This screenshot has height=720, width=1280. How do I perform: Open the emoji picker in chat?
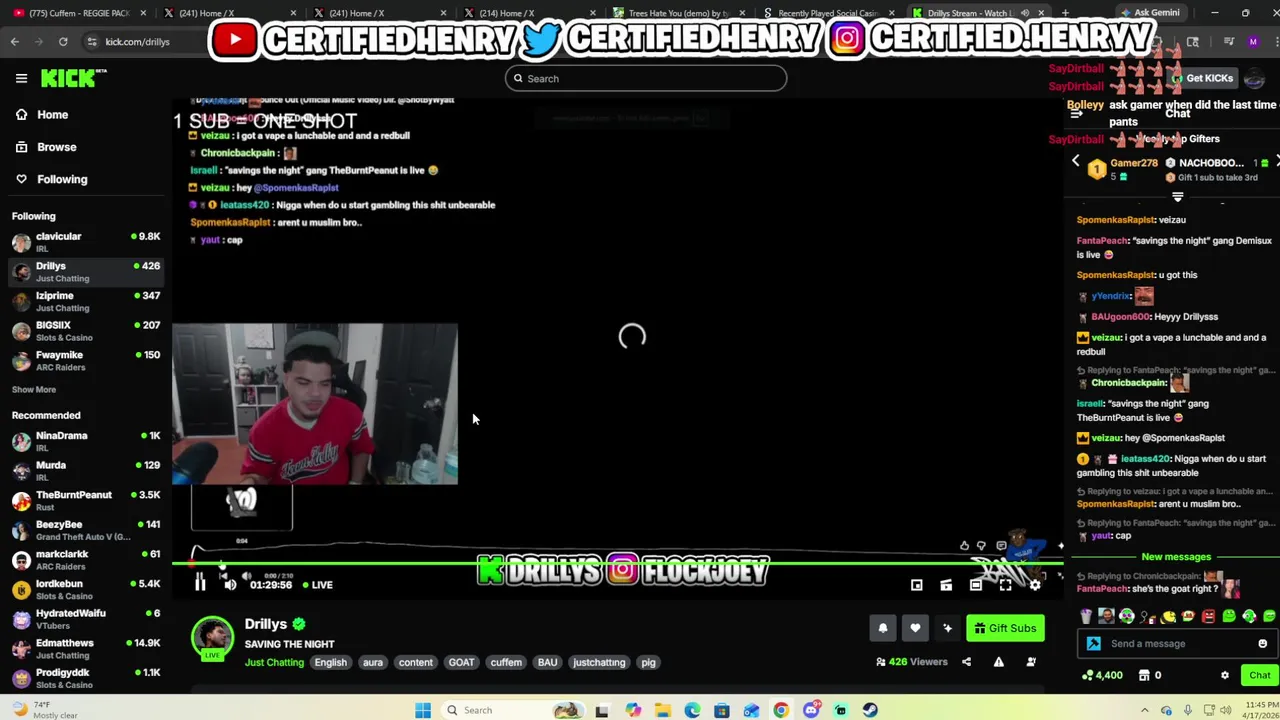1262,644
